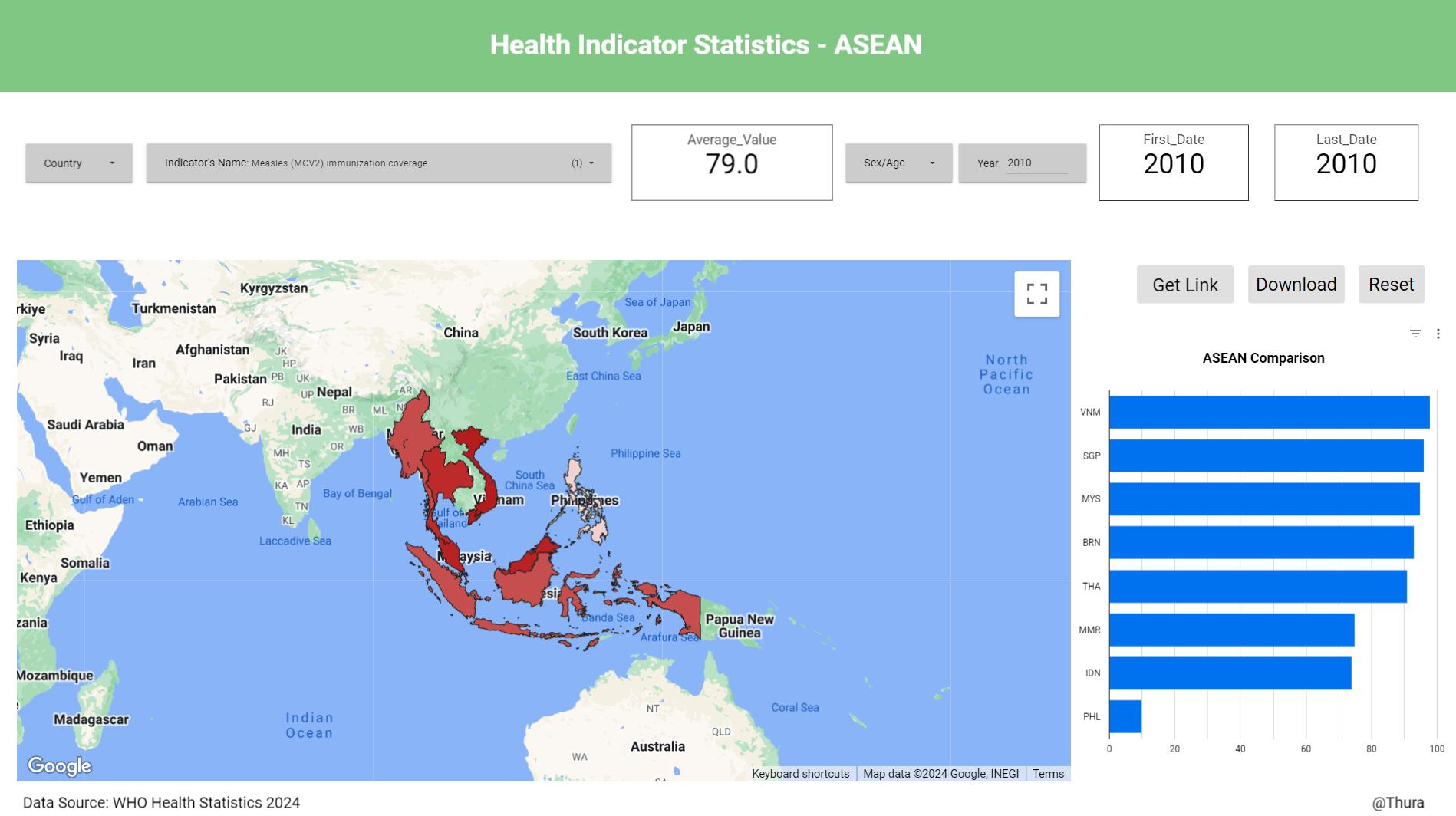
Task: Click the Japan label on the map
Action: click(x=691, y=327)
